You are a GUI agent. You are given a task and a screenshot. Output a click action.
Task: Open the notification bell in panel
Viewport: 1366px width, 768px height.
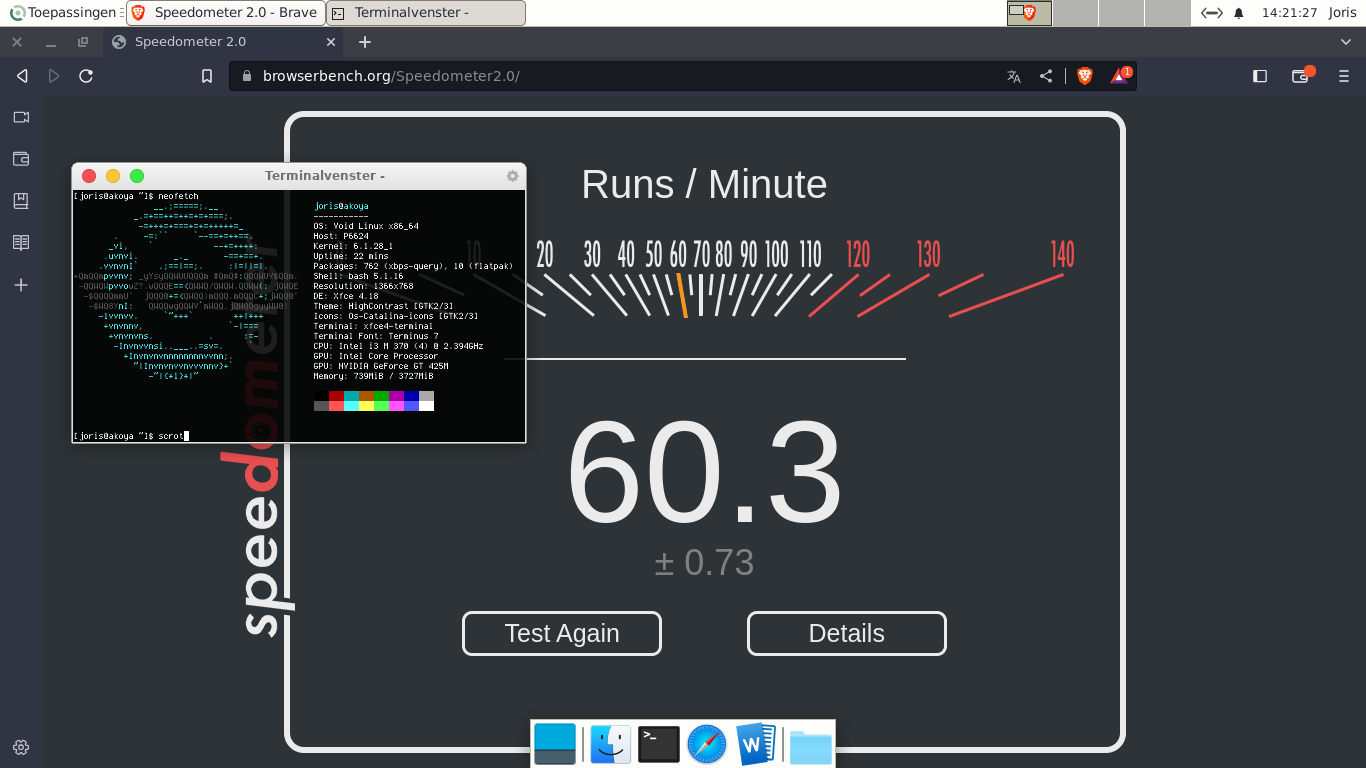pos(1239,13)
